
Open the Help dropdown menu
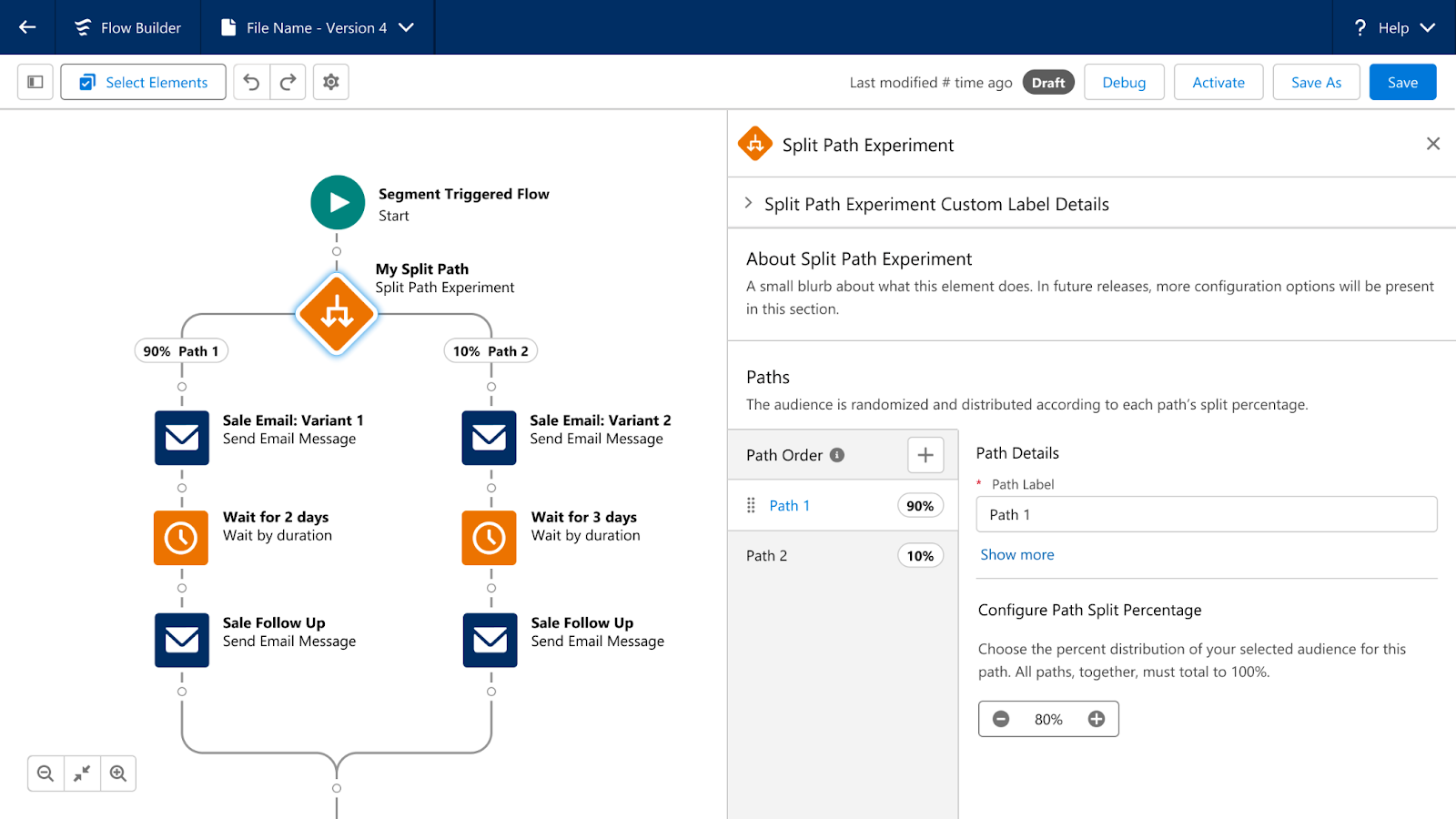(x=1394, y=27)
